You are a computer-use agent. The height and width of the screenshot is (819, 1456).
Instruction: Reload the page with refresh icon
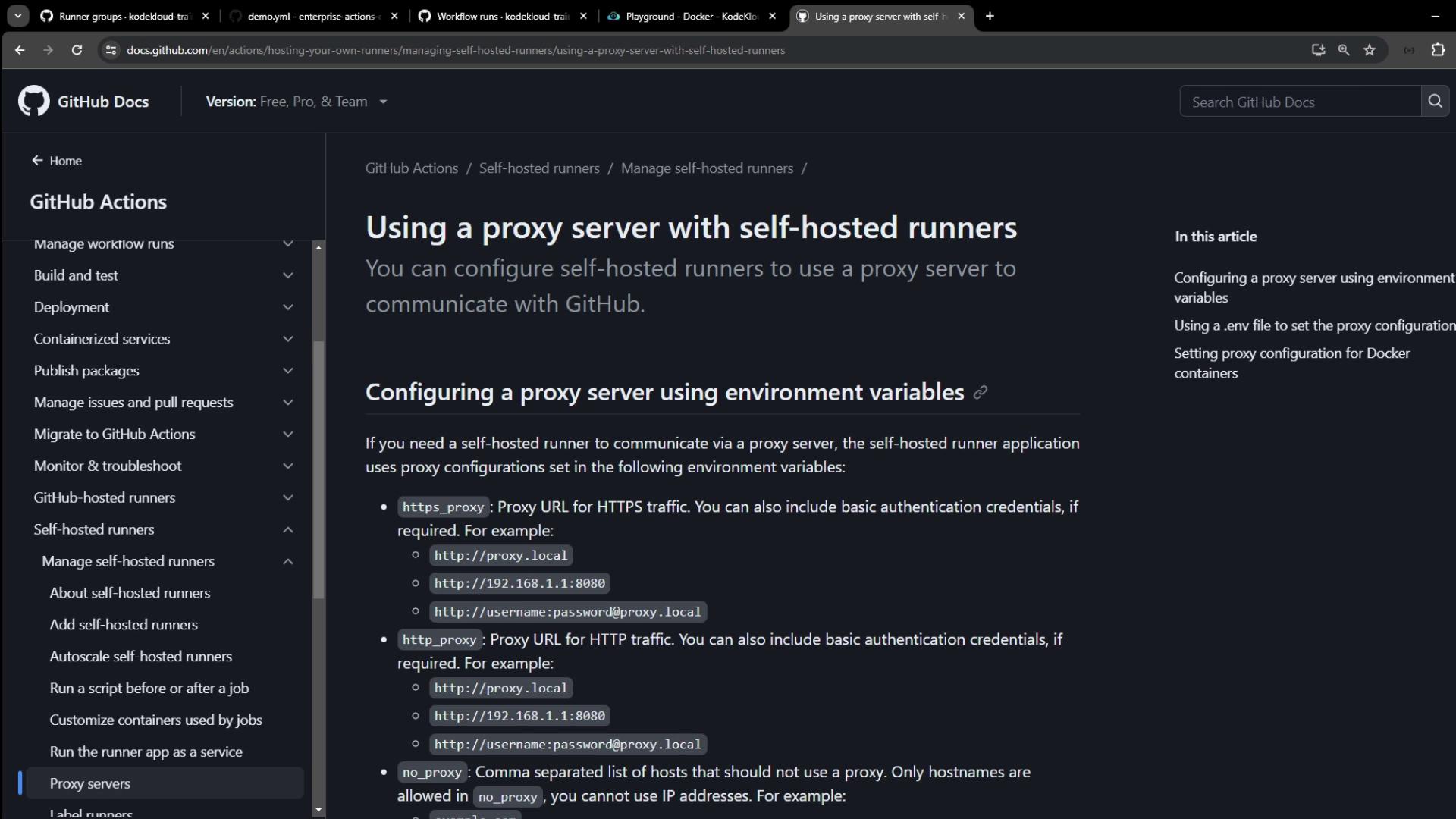pyautogui.click(x=77, y=50)
